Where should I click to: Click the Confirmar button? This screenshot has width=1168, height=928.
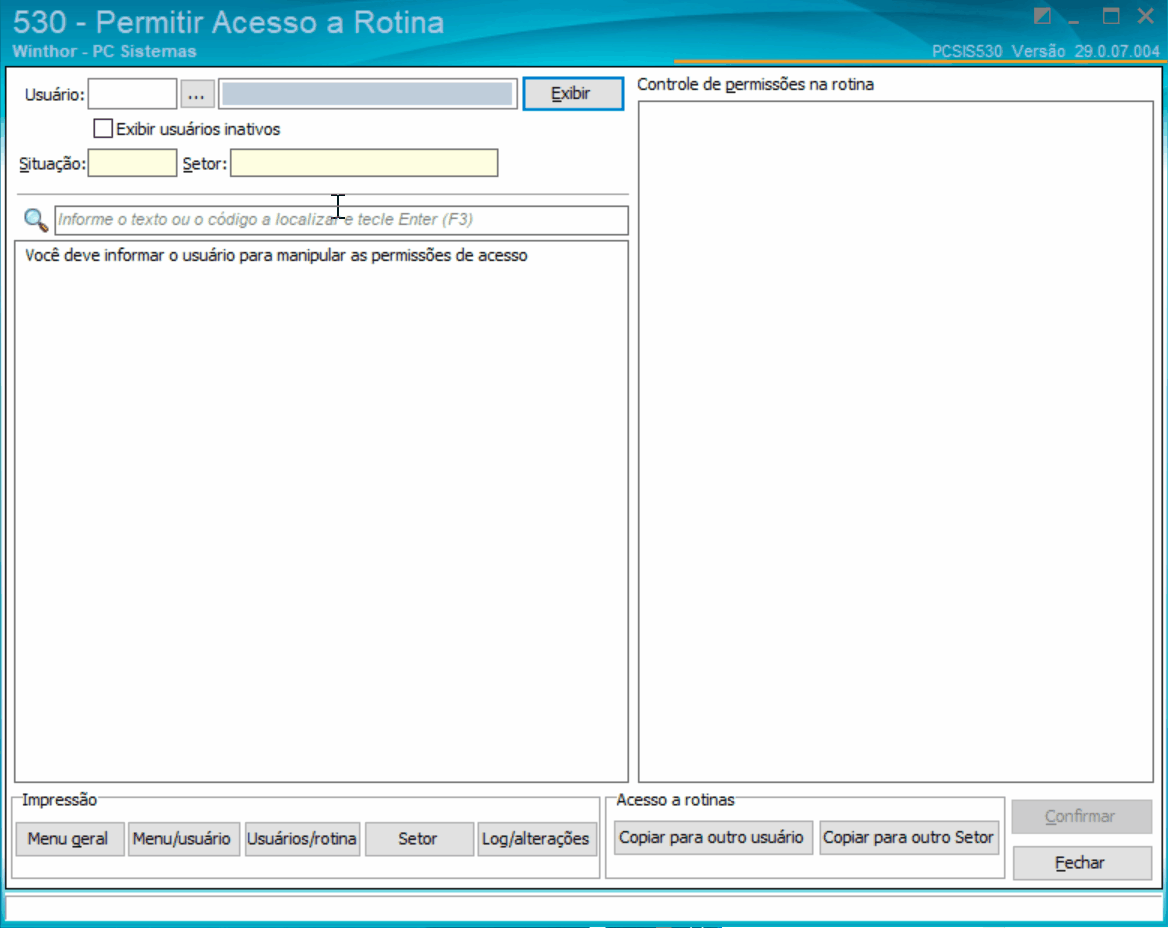click(x=1081, y=817)
